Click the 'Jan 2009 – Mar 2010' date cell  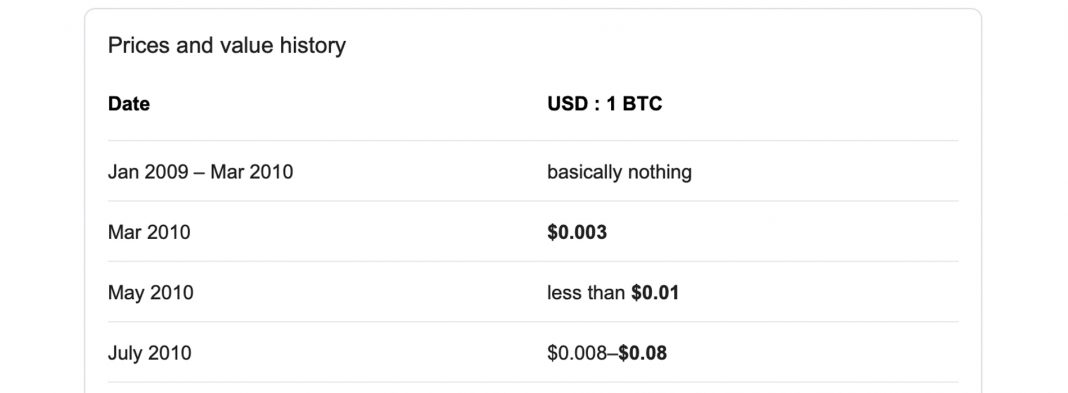pyautogui.click(x=200, y=172)
